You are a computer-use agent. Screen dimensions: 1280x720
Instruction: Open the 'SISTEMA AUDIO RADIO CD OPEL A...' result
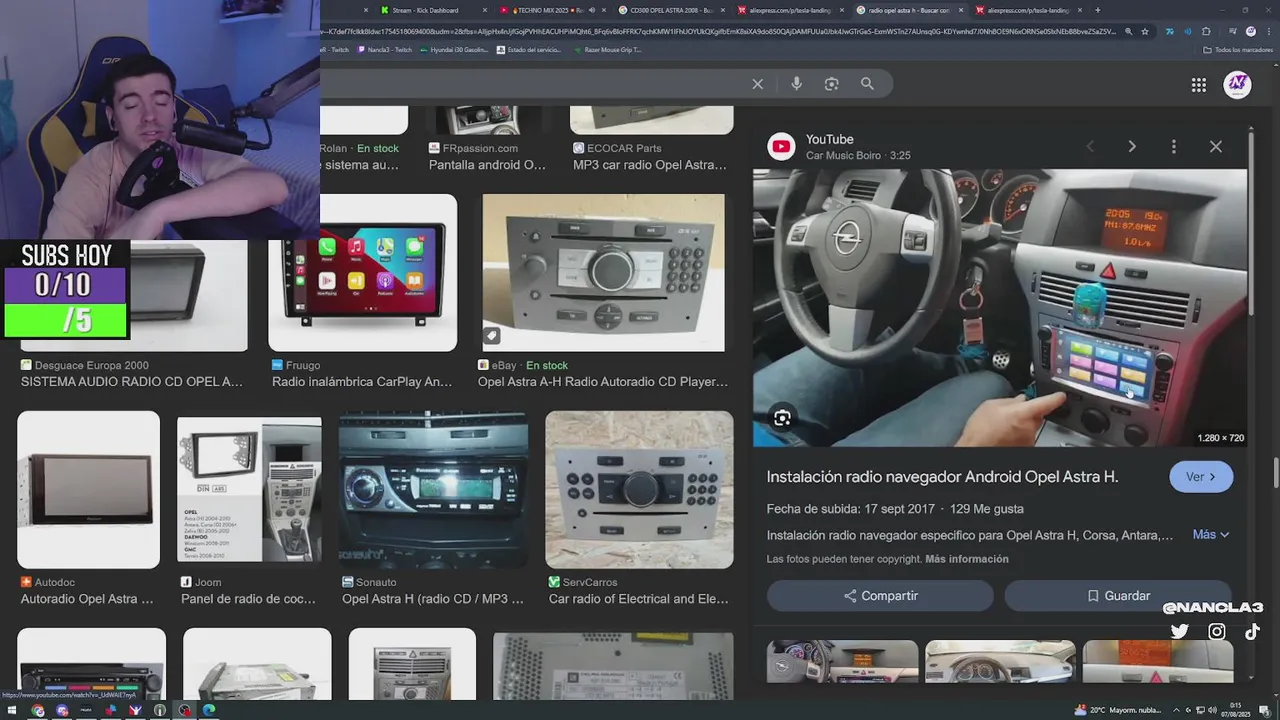132,382
